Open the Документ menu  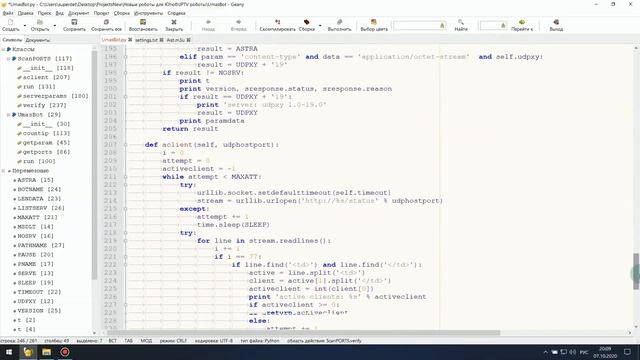click(x=78, y=13)
